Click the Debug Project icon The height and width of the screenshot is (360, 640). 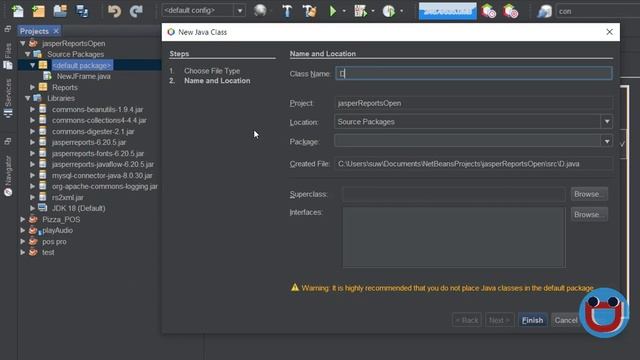point(360,11)
